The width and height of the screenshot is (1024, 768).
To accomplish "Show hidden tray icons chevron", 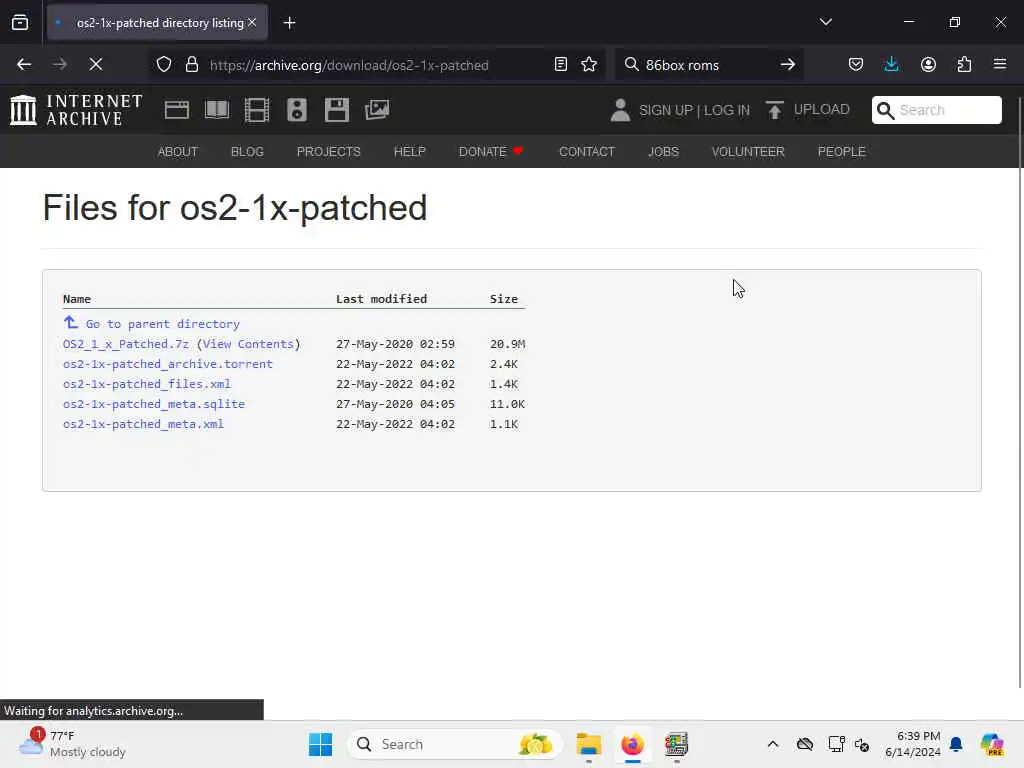I will (773, 744).
